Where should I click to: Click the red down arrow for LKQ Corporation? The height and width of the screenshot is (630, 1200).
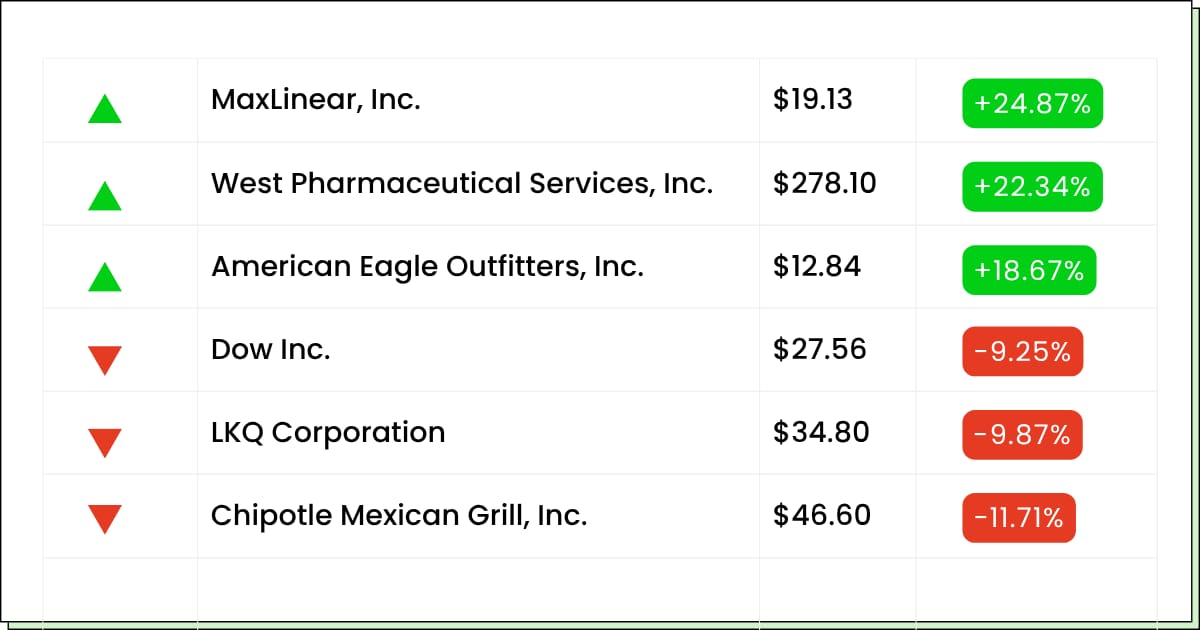pyautogui.click(x=105, y=443)
